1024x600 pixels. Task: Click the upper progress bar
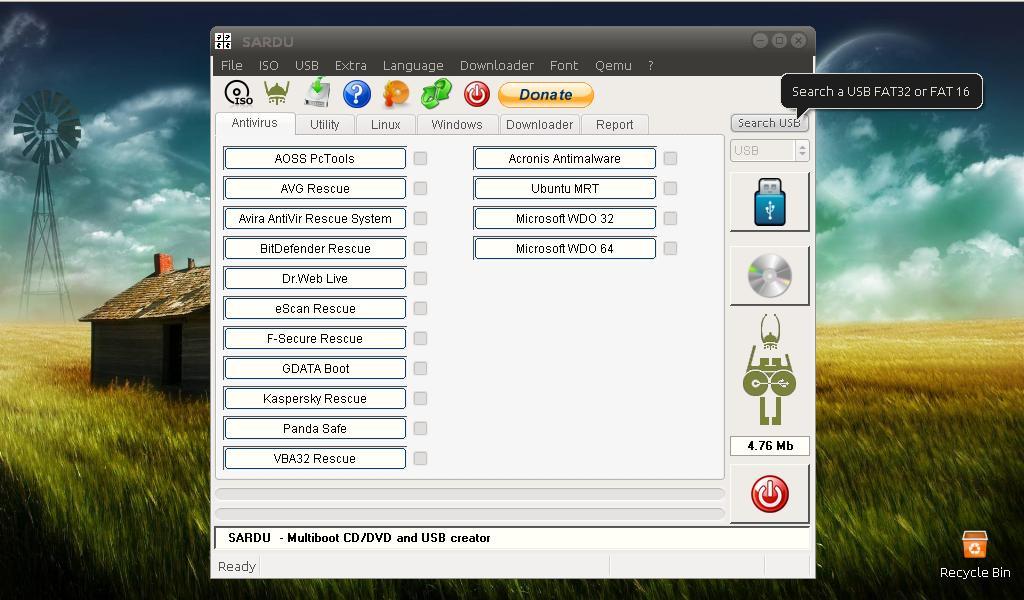click(470, 494)
